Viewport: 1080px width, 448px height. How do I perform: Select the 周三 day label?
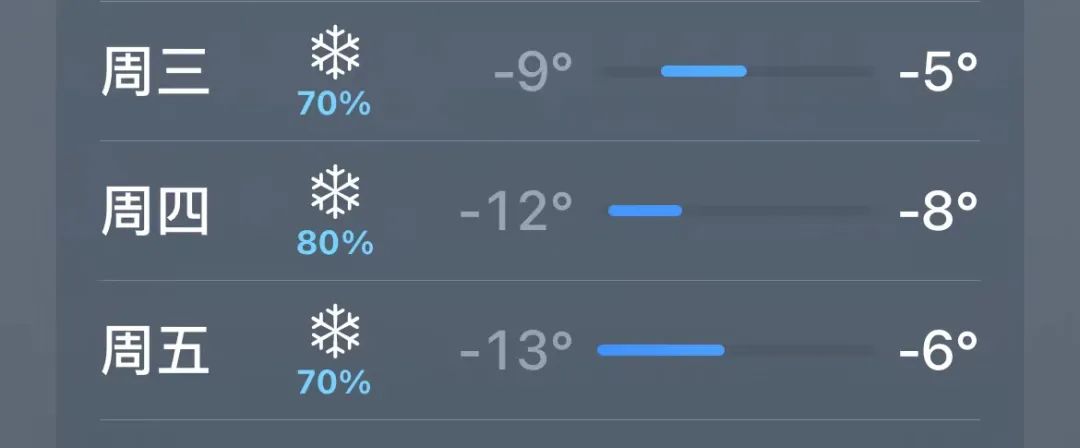pos(155,72)
